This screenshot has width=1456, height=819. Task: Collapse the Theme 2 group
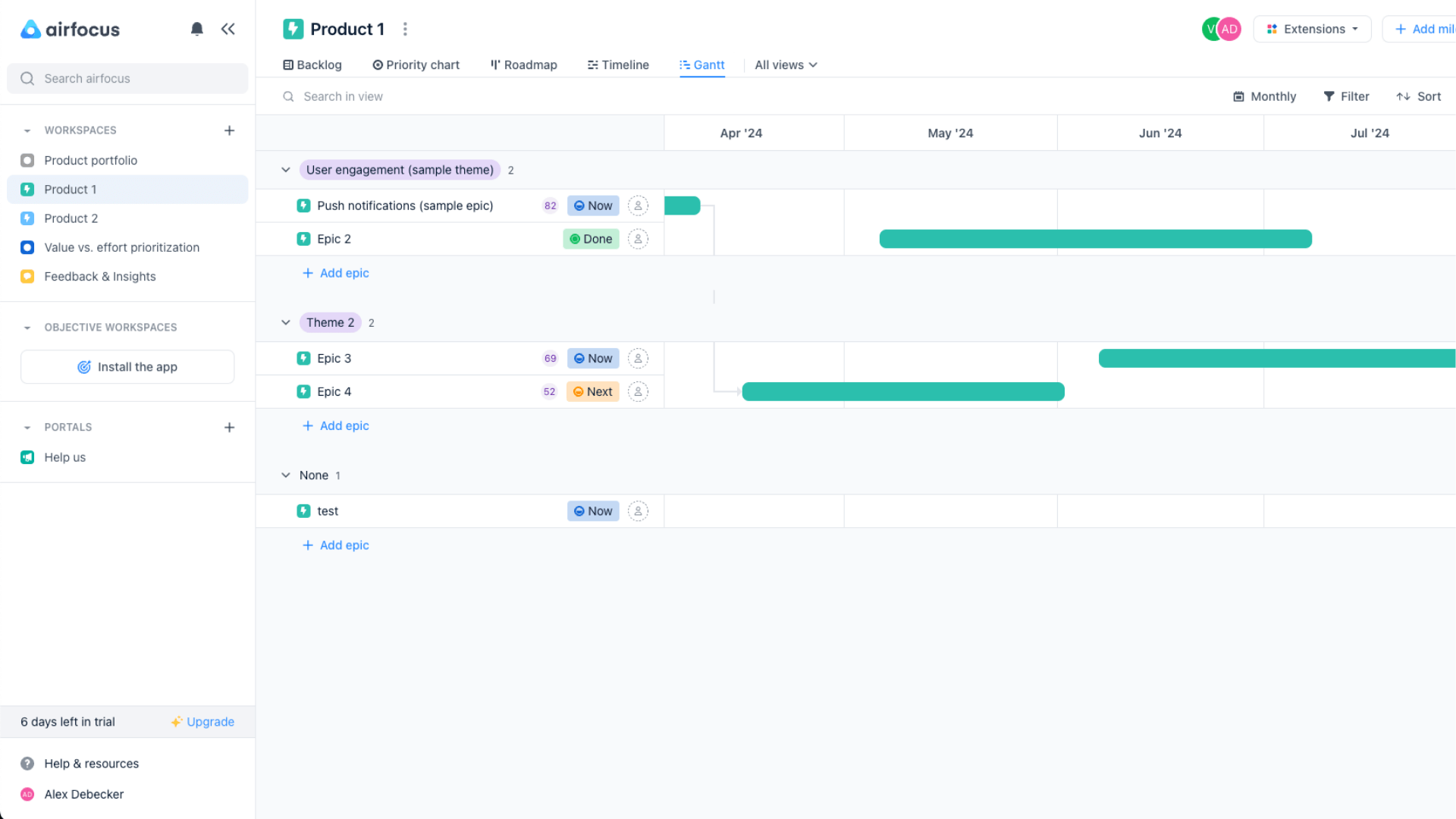point(286,322)
